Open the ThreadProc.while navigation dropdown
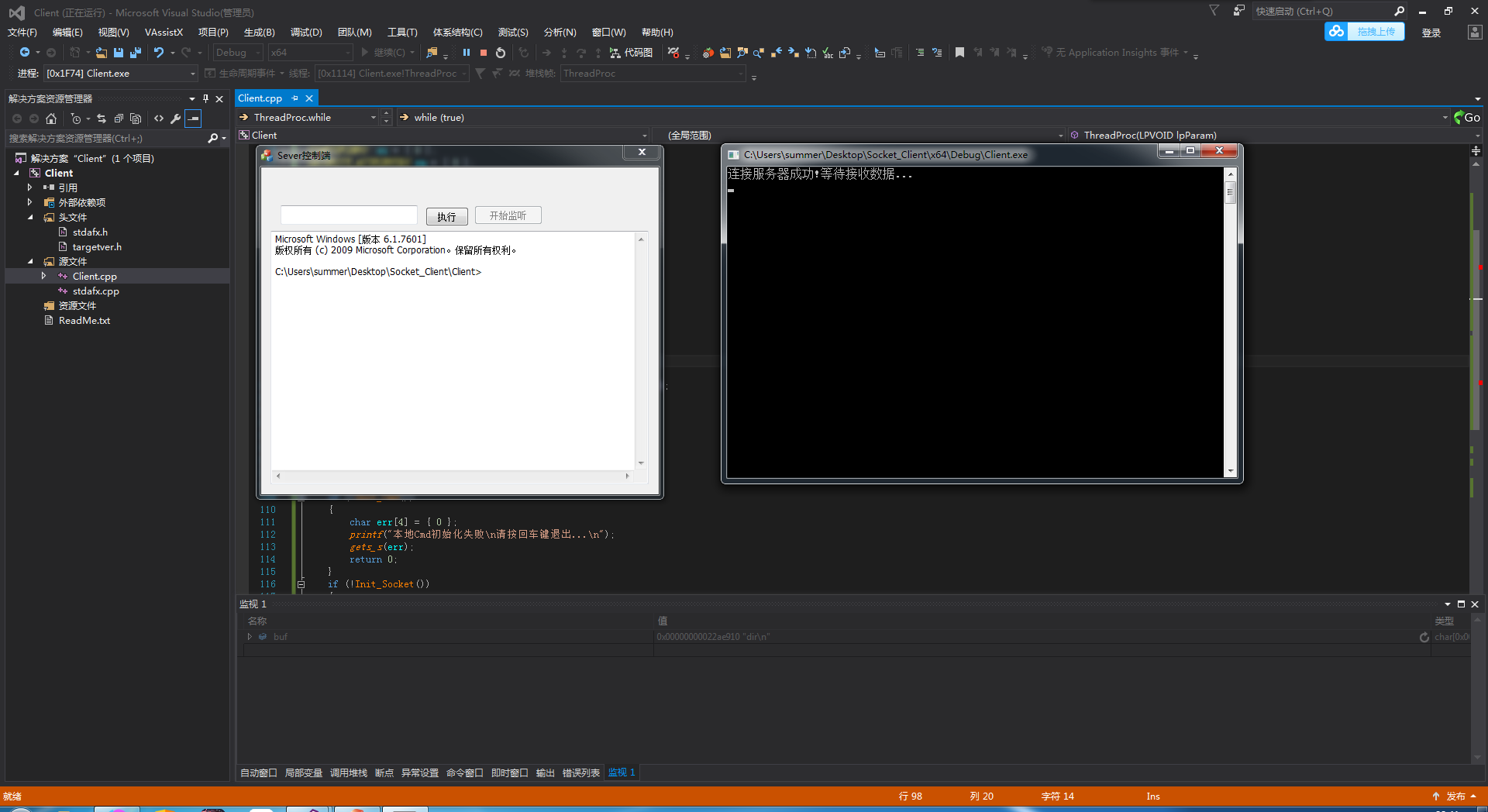 click(308, 118)
